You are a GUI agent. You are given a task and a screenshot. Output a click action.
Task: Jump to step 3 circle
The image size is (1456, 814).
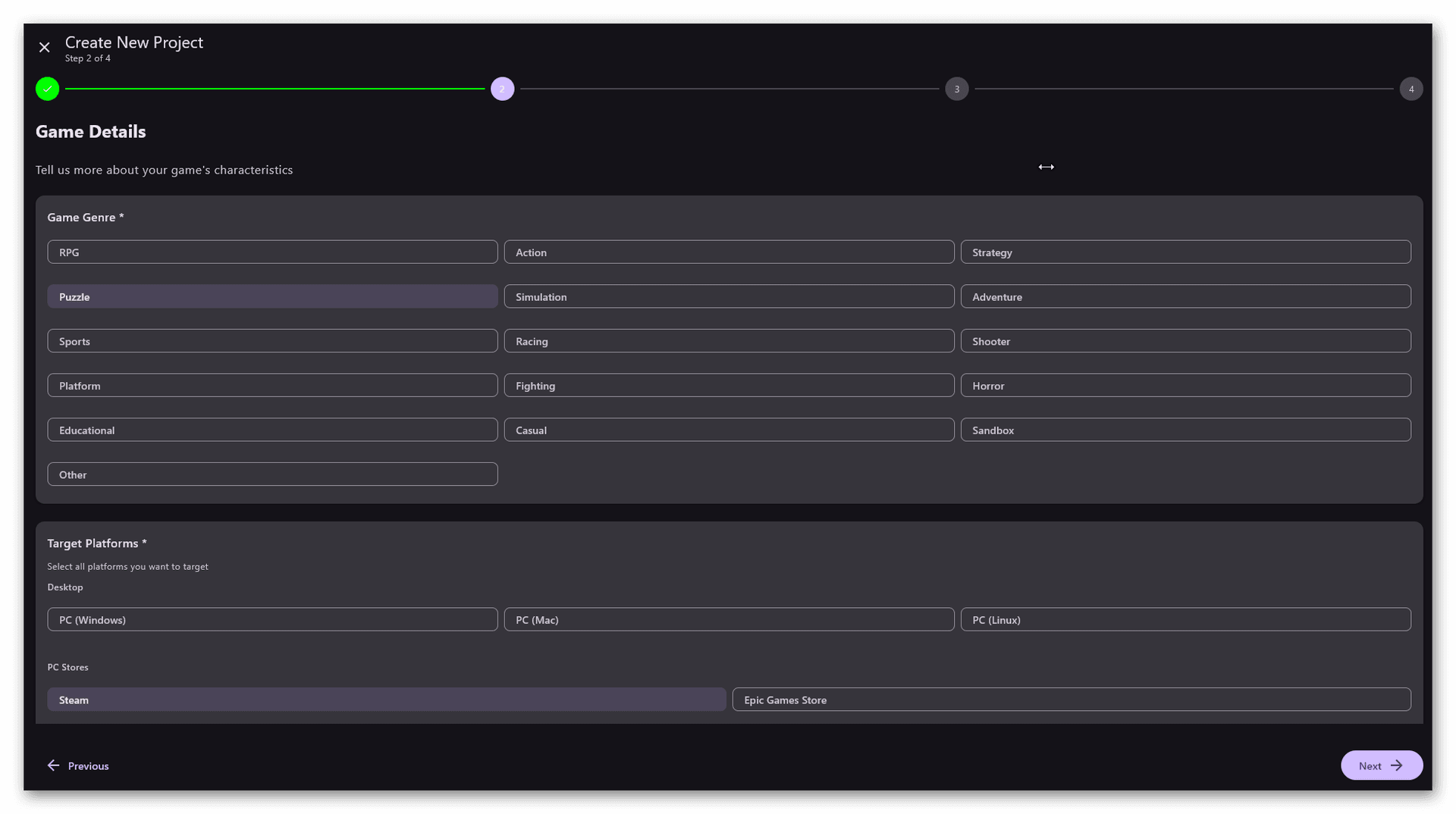pyautogui.click(x=956, y=89)
